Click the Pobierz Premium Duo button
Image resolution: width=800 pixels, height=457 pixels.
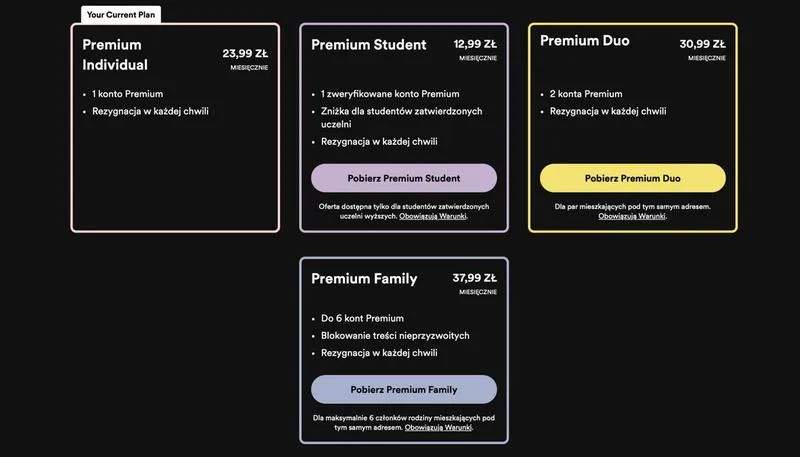pos(633,178)
